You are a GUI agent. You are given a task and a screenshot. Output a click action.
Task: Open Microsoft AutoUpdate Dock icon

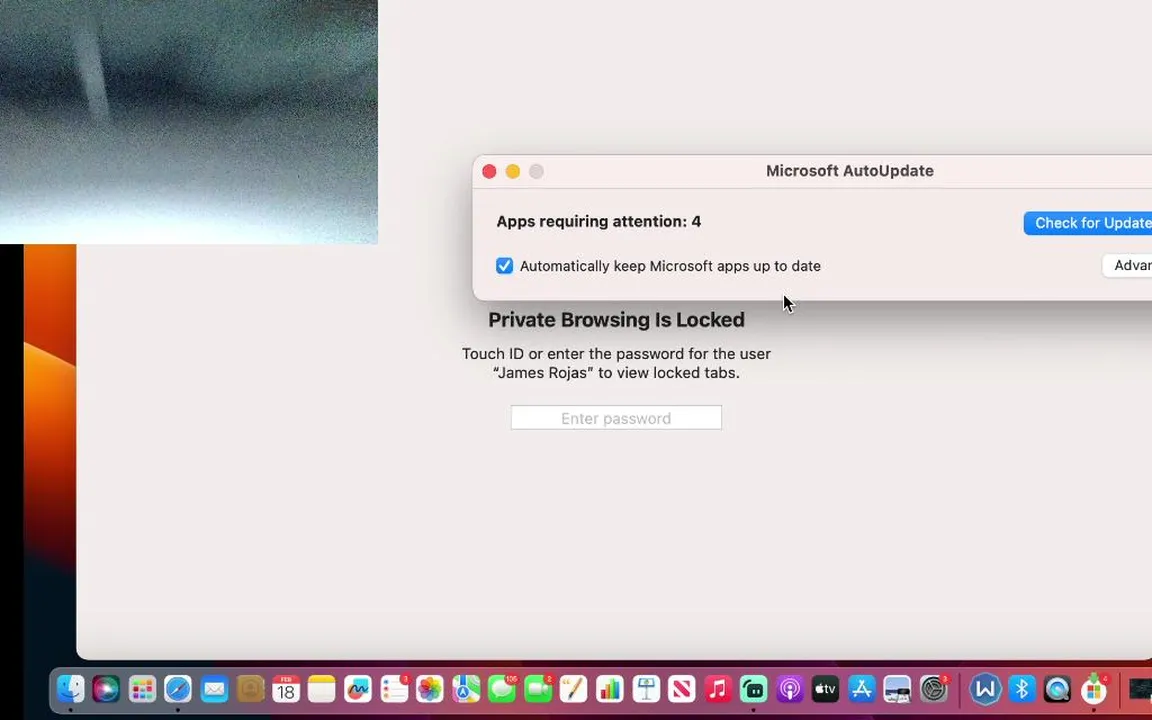point(1094,689)
